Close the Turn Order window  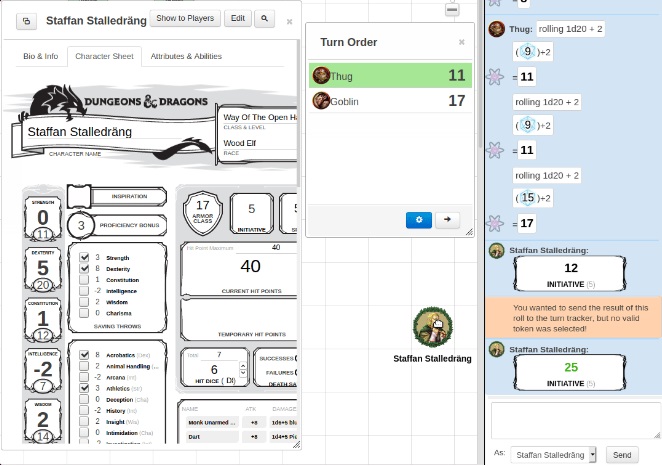tap(461, 42)
